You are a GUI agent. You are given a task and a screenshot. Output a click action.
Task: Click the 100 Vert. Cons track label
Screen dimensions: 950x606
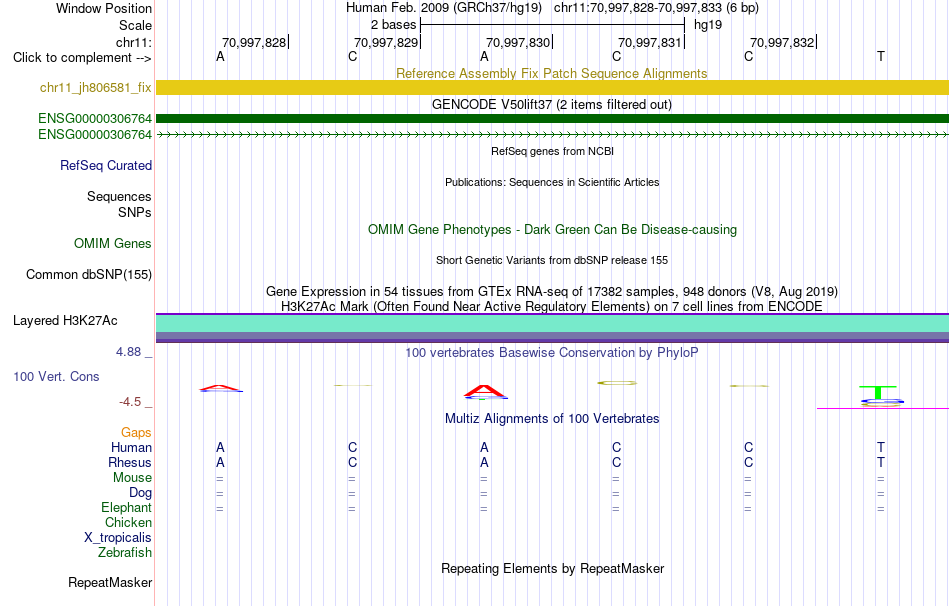[x=56, y=376]
